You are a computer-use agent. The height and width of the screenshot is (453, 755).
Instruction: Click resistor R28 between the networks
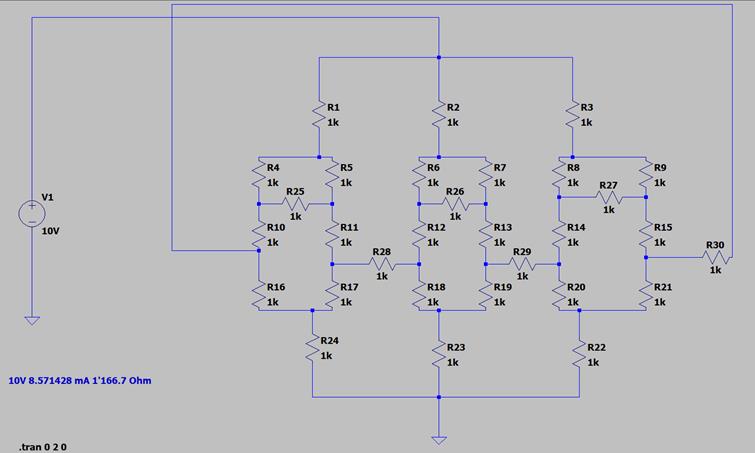point(381,265)
